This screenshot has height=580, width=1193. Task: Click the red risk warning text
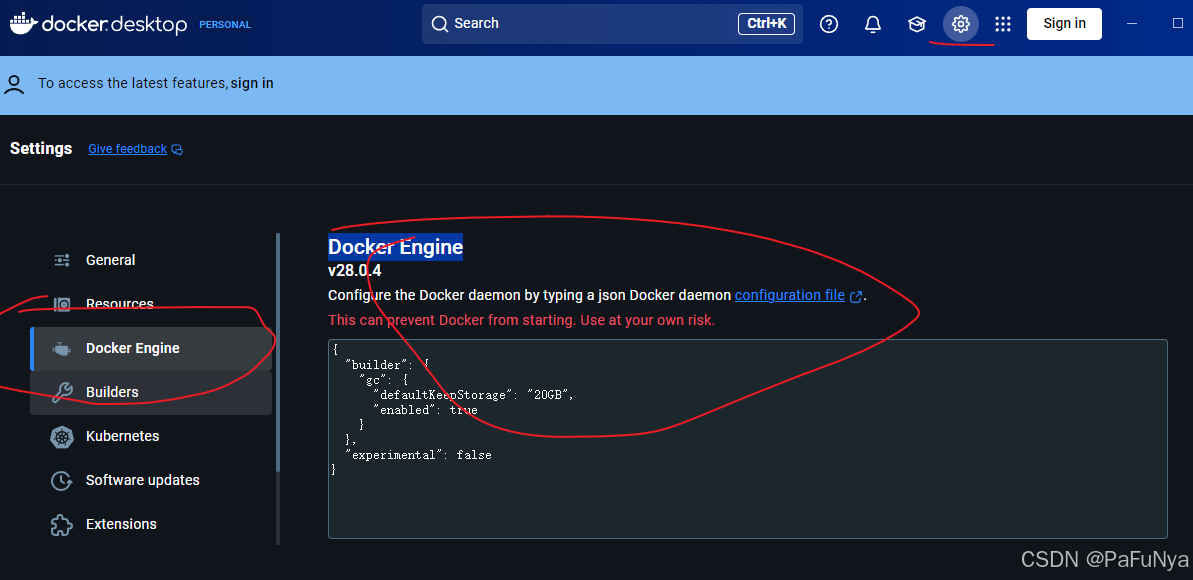521,320
